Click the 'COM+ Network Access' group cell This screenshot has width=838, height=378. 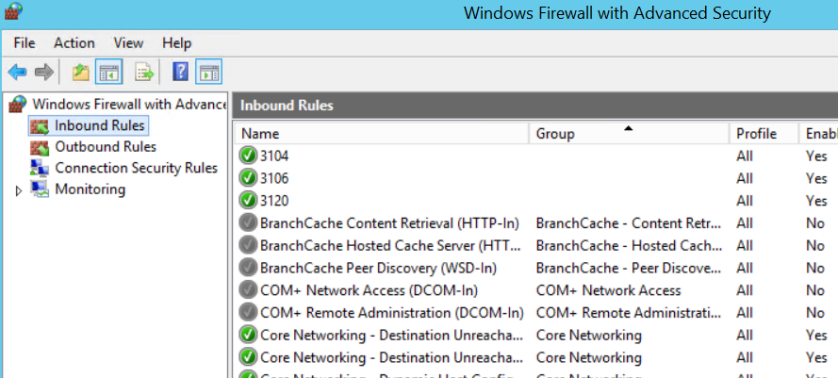click(x=608, y=290)
